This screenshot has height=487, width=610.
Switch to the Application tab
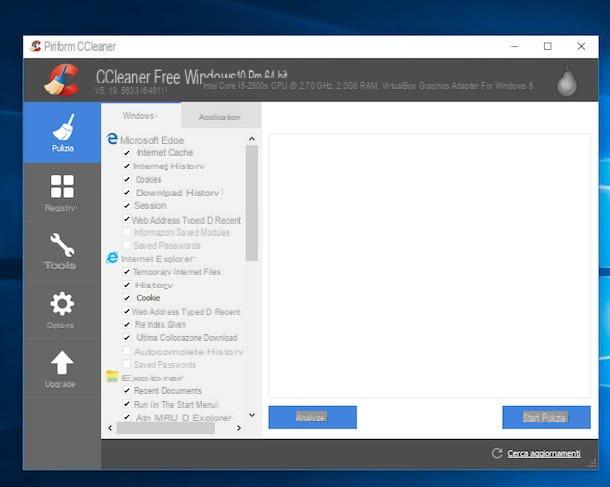point(221,116)
